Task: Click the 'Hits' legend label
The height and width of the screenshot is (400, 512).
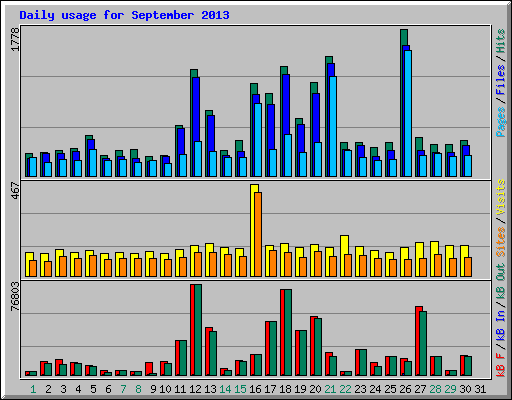Action: 500,41
